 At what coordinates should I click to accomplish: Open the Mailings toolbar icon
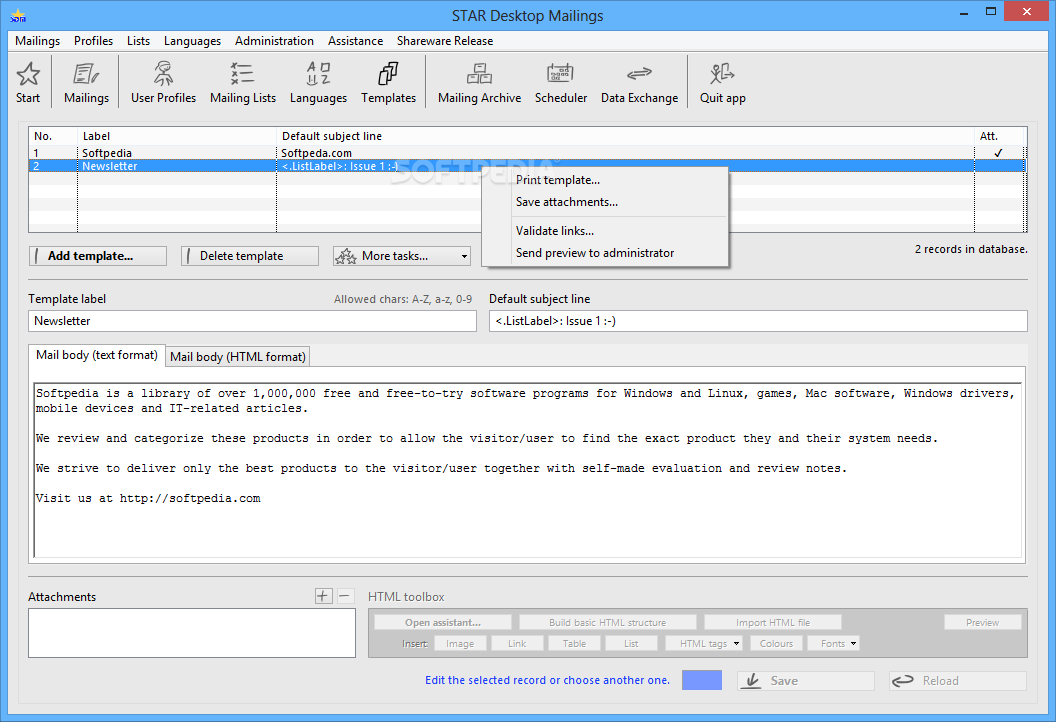[x=86, y=74]
